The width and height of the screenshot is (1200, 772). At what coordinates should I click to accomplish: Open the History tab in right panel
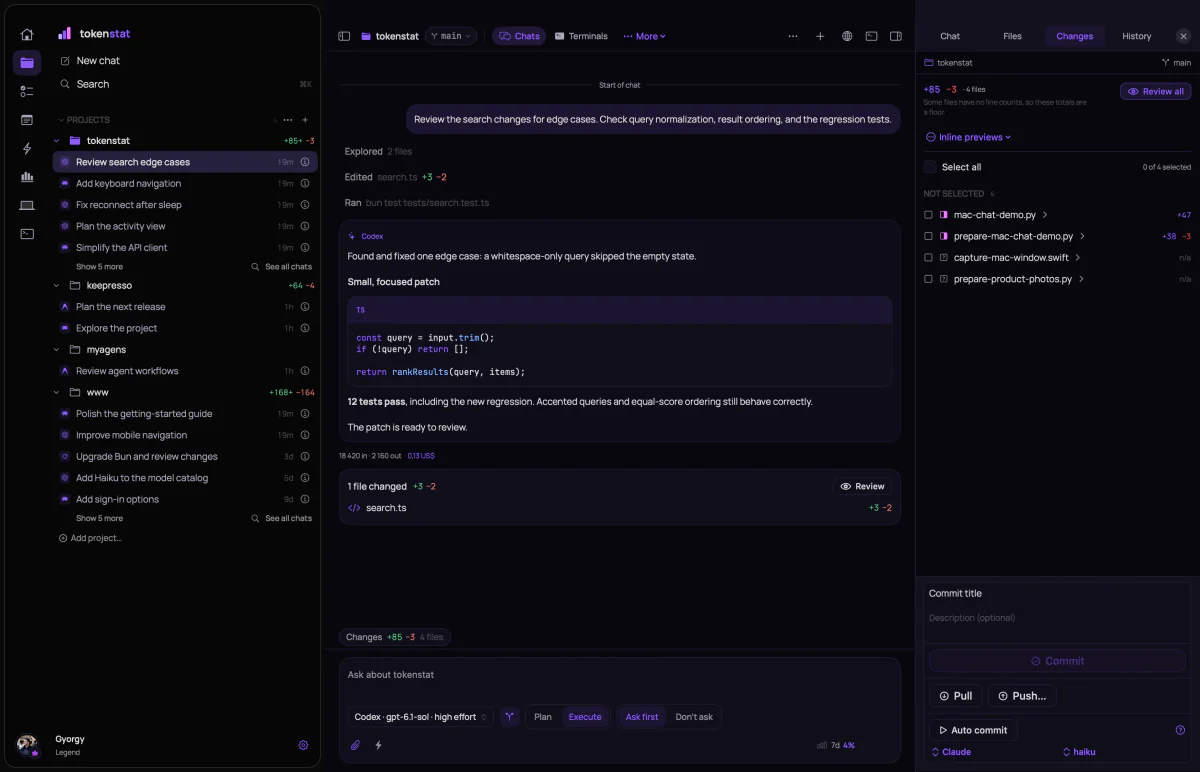[x=1136, y=36]
